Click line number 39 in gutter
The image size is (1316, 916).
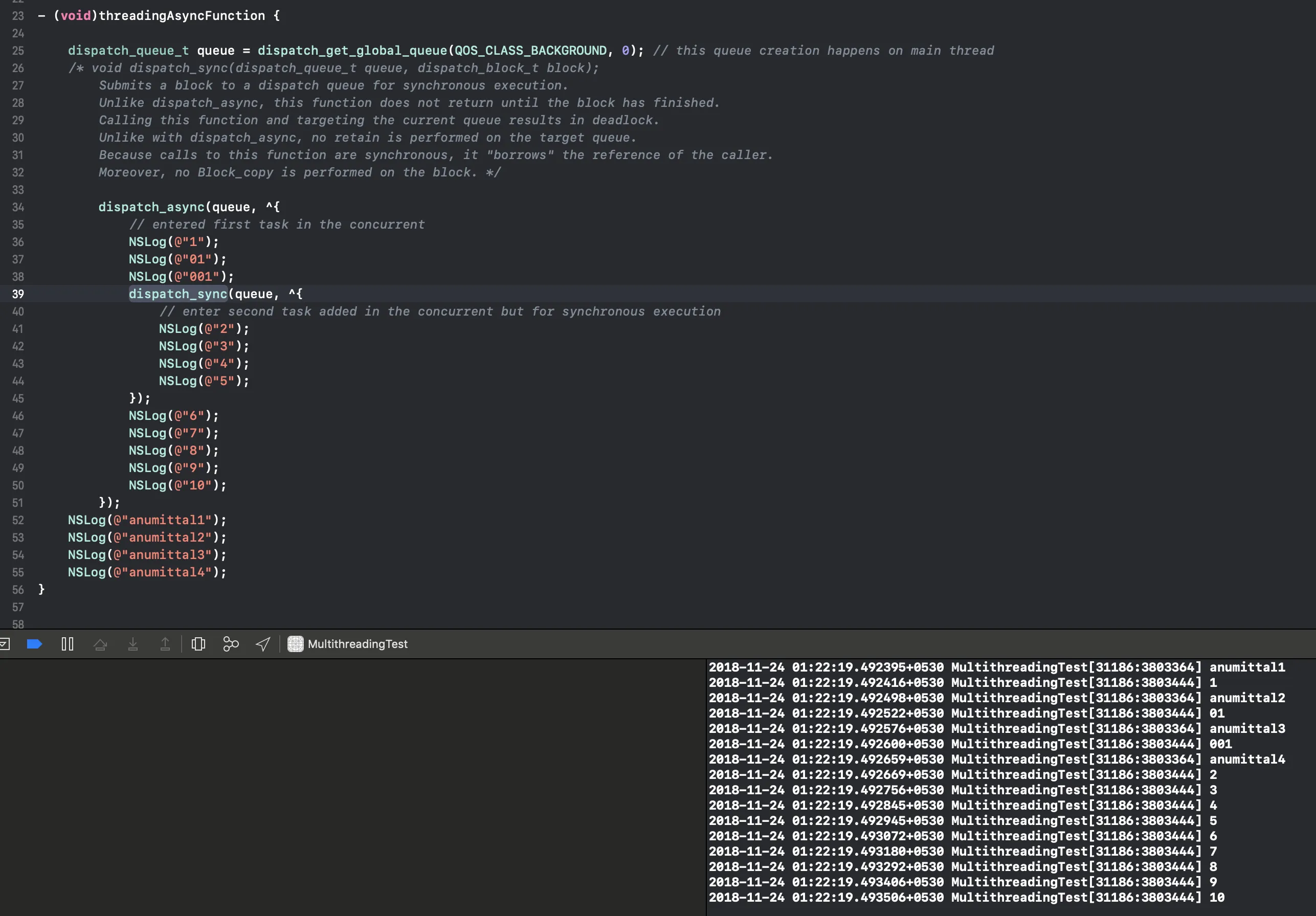click(x=18, y=294)
